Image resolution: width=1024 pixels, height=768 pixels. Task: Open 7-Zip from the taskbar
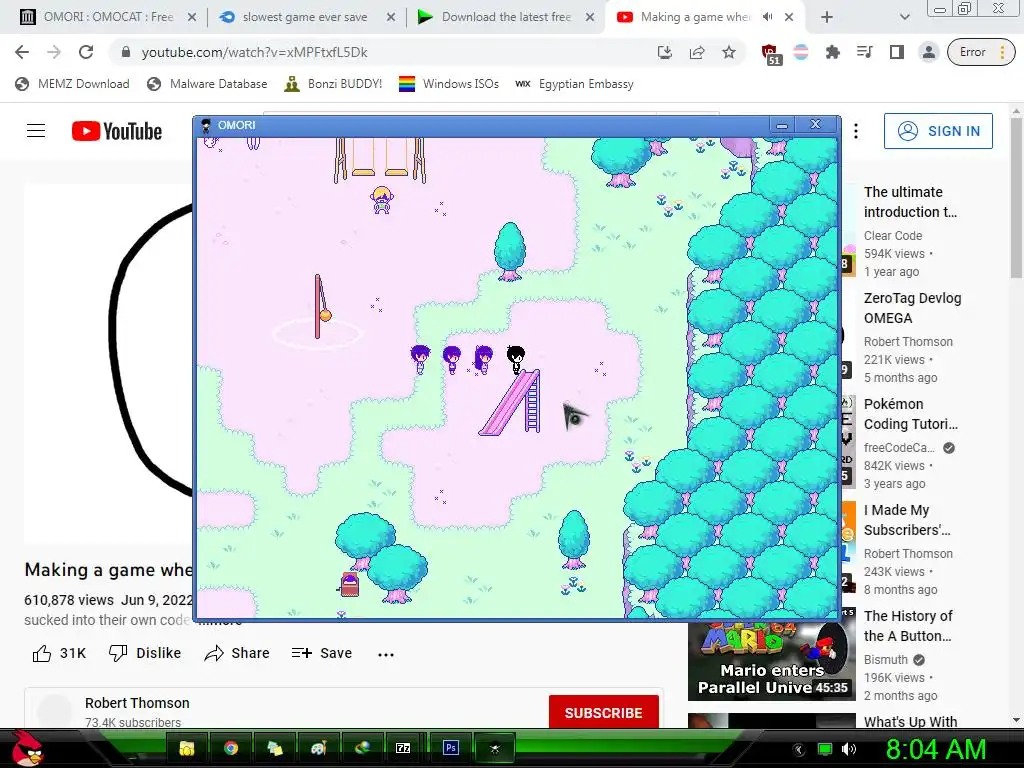point(403,748)
